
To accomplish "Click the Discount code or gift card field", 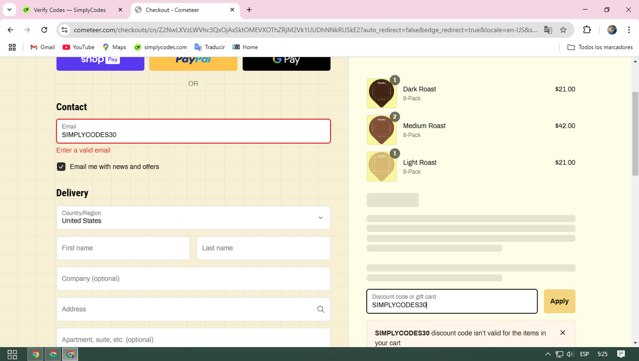I will click(452, 302).
